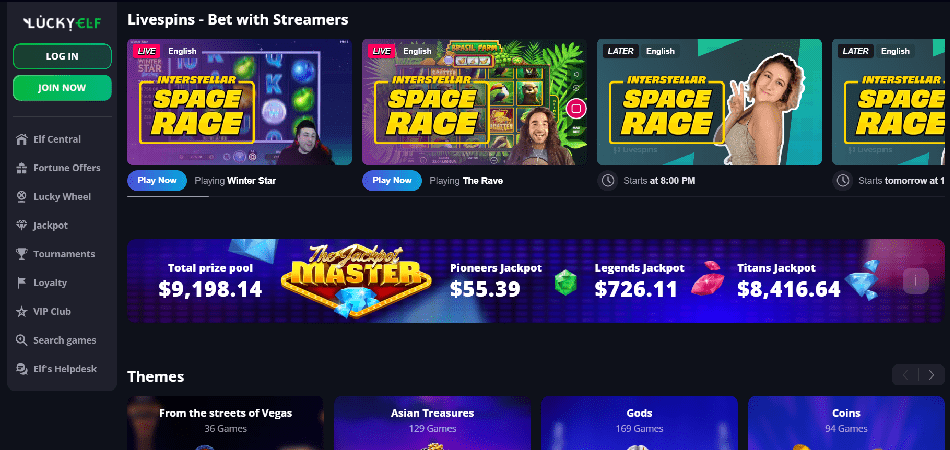Click the Fortune Offers gift icon
The height and width of the screenshot is (450, 950).
22,168
